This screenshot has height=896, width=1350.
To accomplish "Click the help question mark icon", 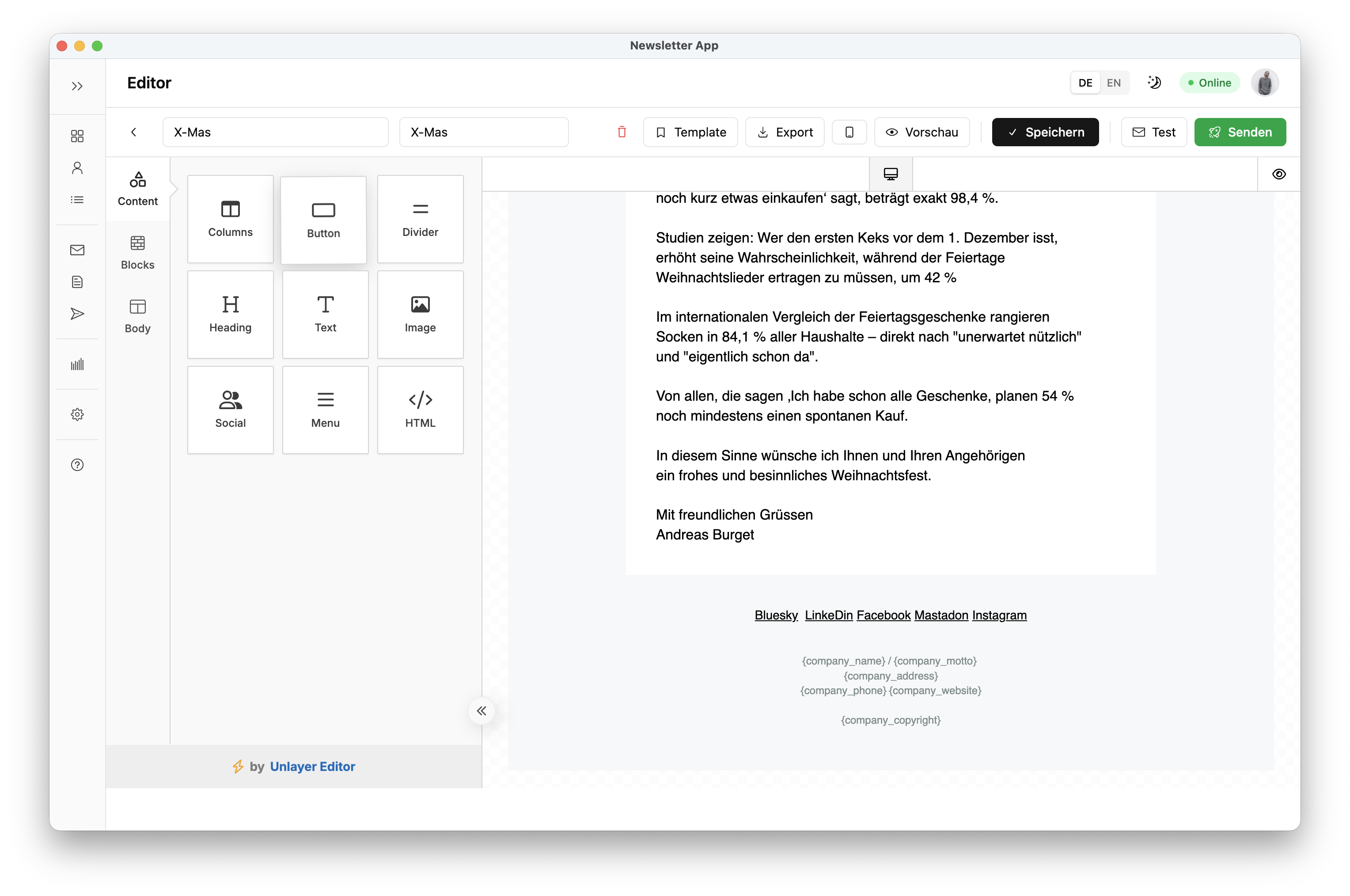I will [77, 465].
